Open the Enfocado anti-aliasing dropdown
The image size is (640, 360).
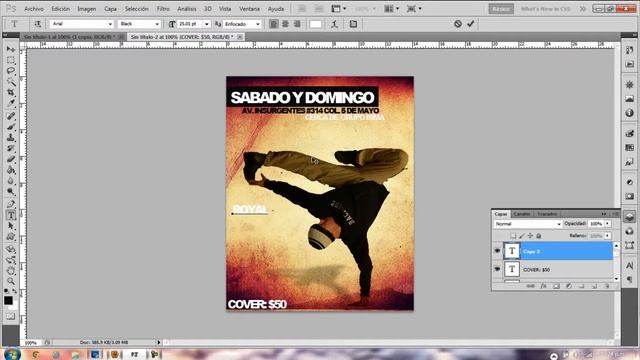coord(258,24)
